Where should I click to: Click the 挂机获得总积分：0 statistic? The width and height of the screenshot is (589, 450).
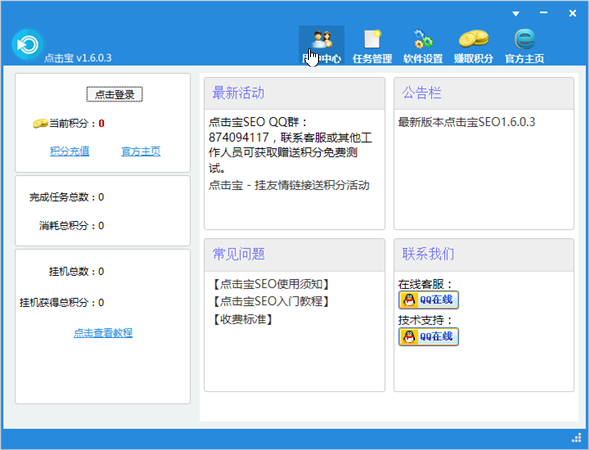pyautogui.click(x=62, y=302)
